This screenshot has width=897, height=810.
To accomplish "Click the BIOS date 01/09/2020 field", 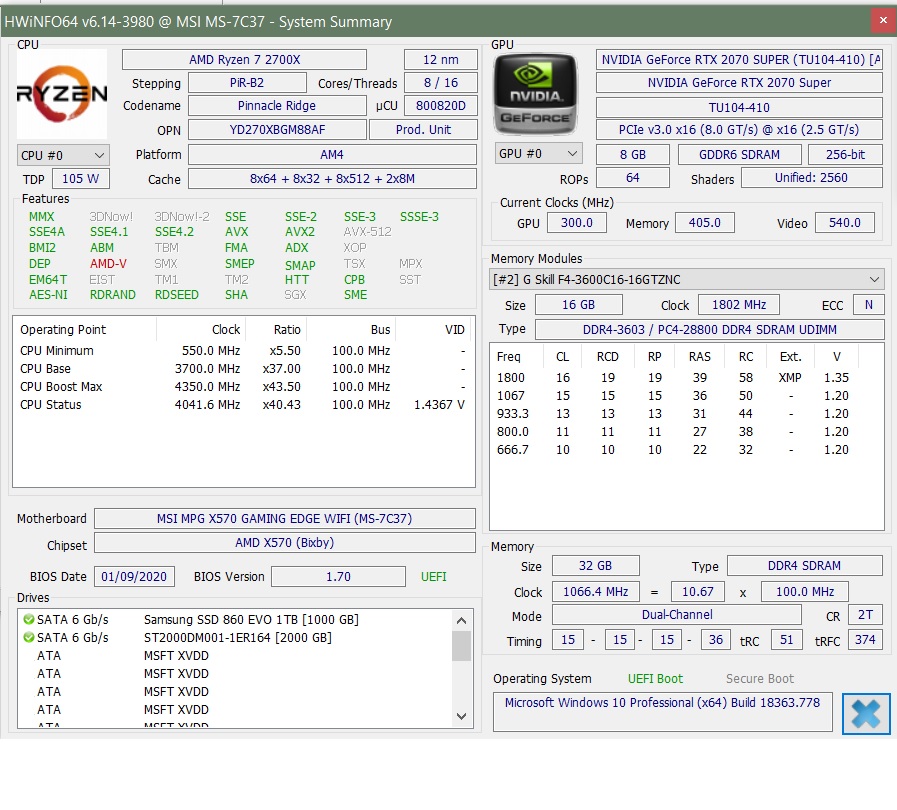I will pyautogui.click(x=134, y=576).
